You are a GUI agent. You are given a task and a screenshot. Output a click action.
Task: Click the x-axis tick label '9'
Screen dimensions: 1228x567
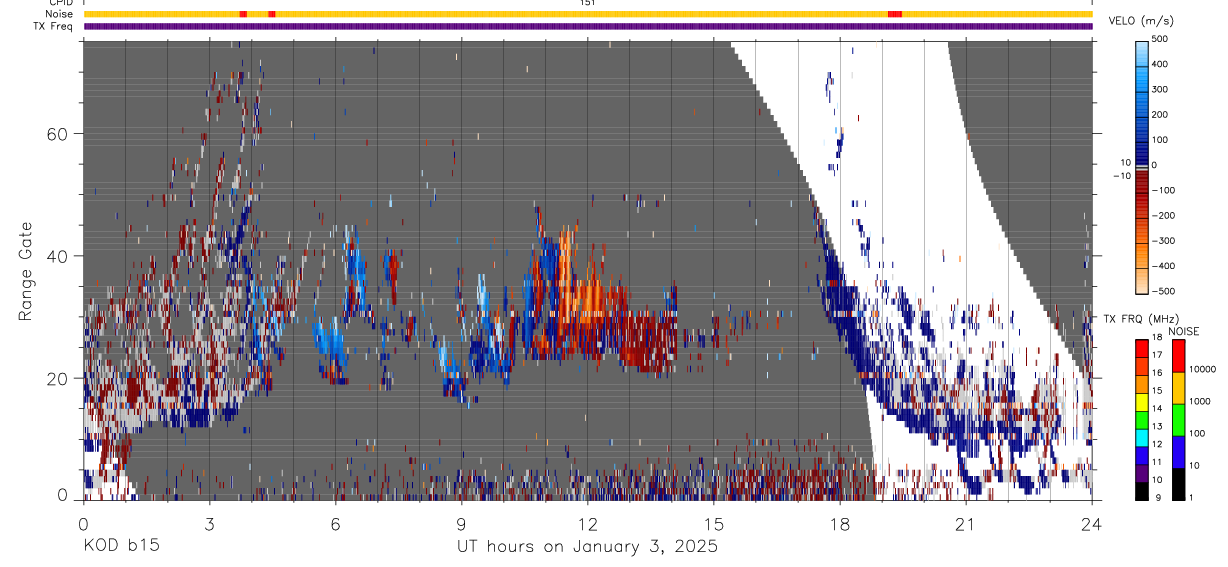click(462, 523)
